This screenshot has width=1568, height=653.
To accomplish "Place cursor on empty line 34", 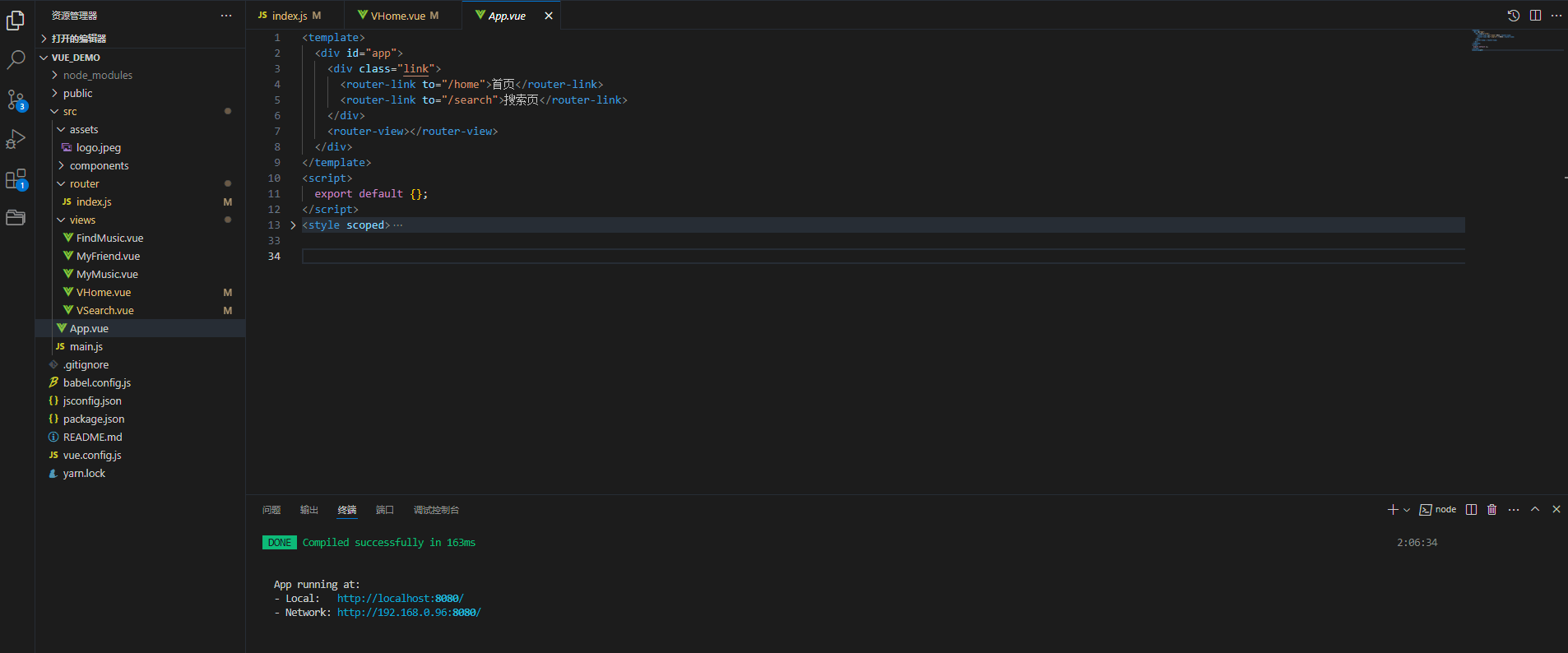I will [x=883, y=257].
